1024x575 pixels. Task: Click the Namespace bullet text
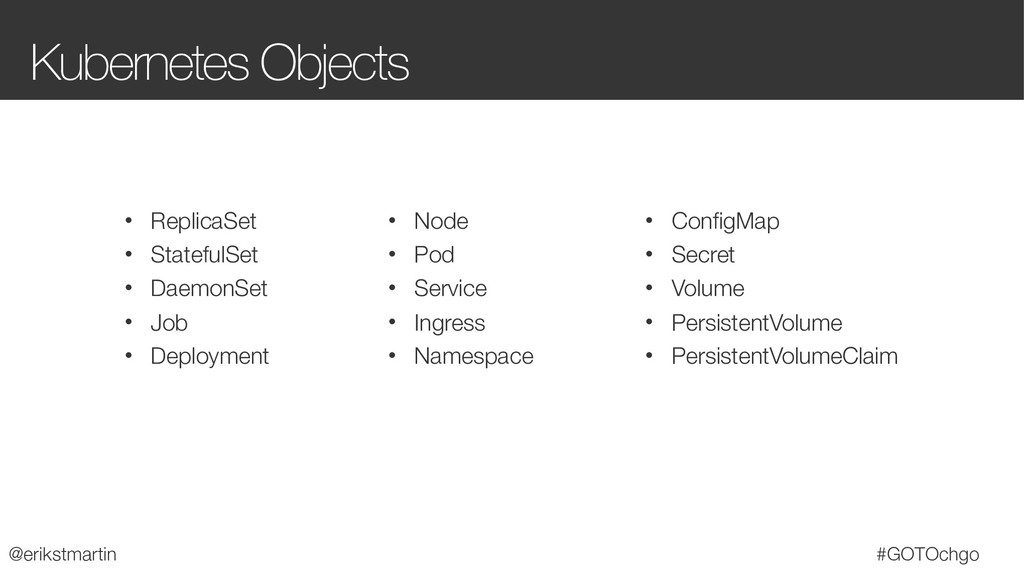tap(473, 357)
